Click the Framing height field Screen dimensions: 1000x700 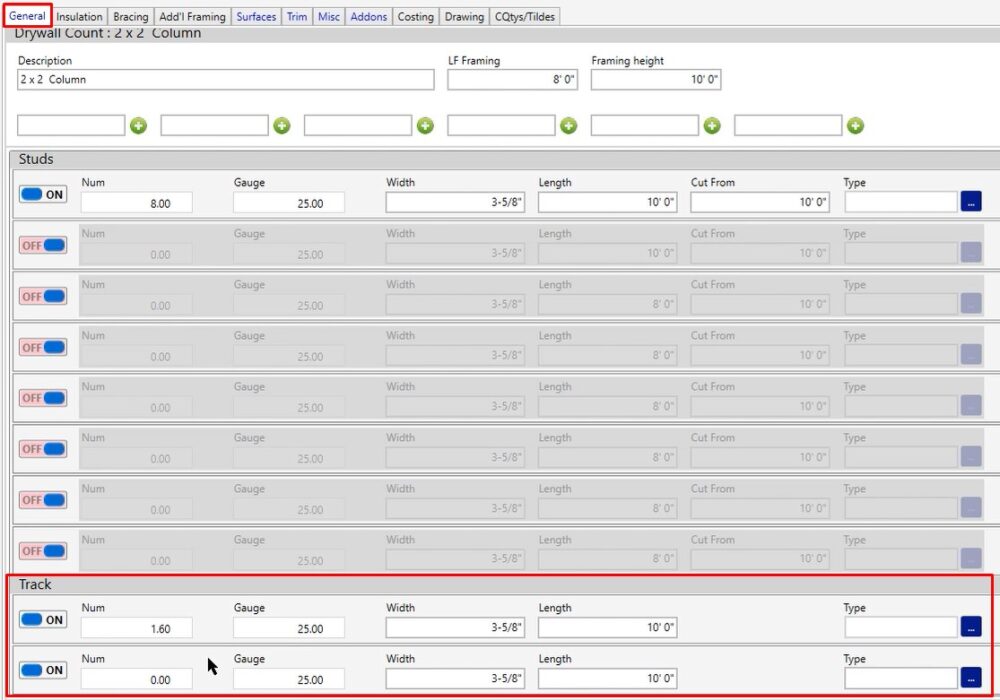[655, 80]
